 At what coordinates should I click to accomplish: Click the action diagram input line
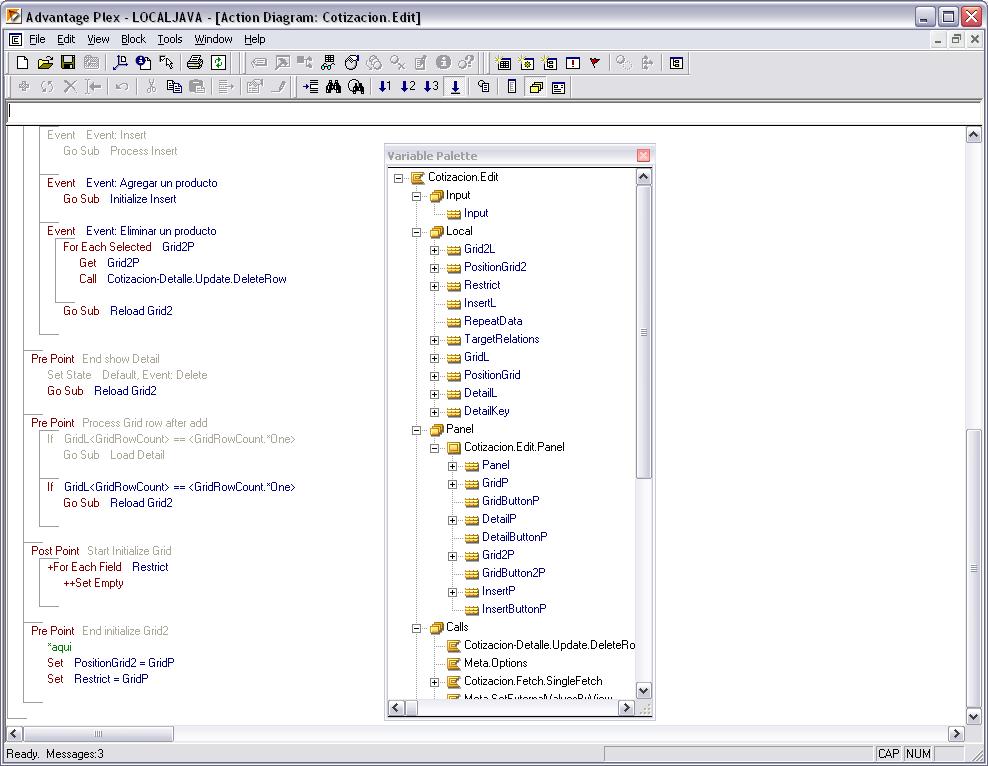tap(494, 111)
